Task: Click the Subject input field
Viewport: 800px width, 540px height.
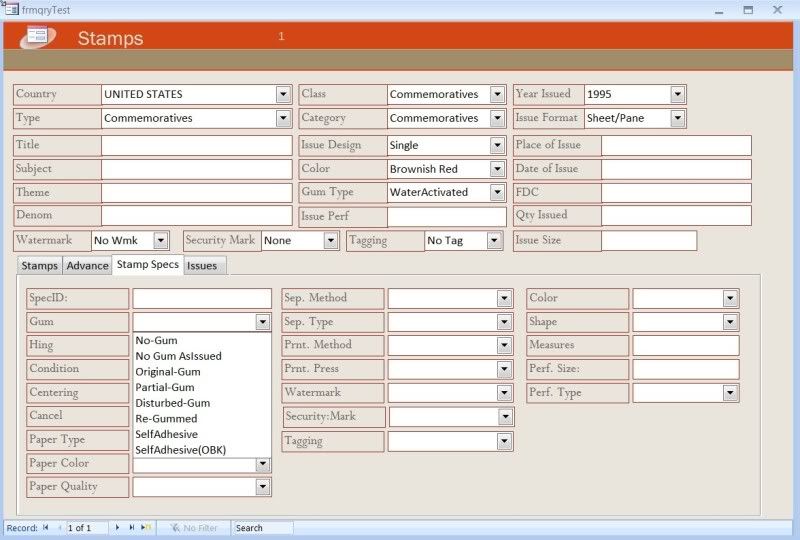Action: [196, 169]
